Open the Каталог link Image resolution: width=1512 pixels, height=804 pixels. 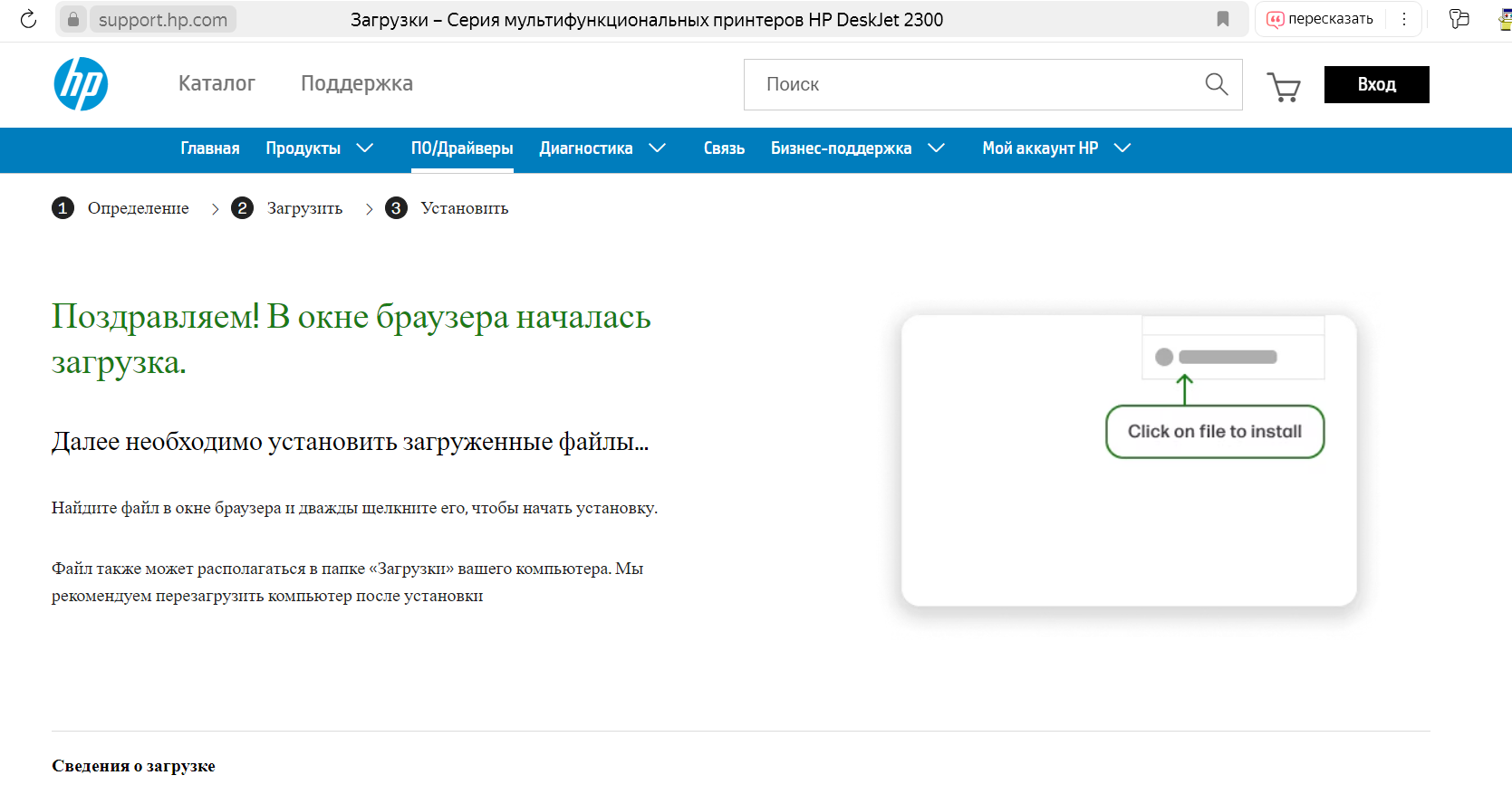click(217, 83)
